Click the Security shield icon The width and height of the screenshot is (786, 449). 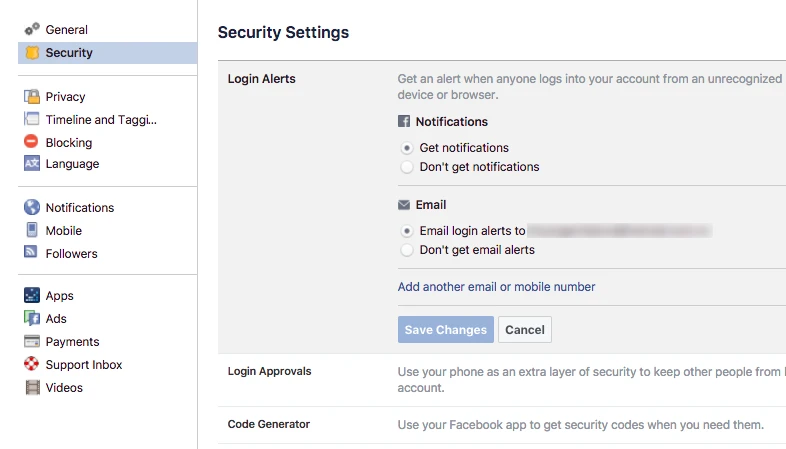(x=32, y=53)
